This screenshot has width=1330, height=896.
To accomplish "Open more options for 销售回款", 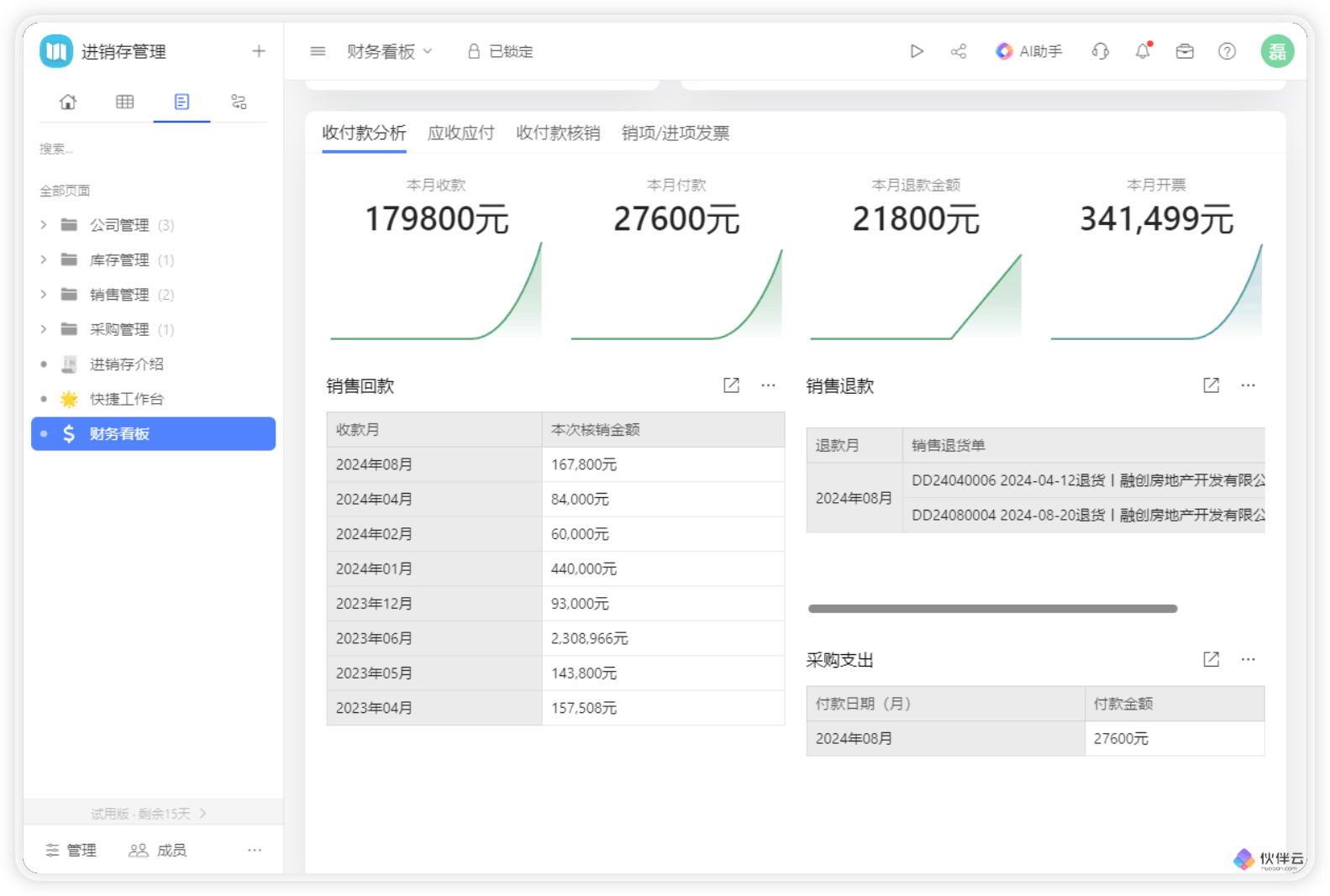I will (768, 385).
